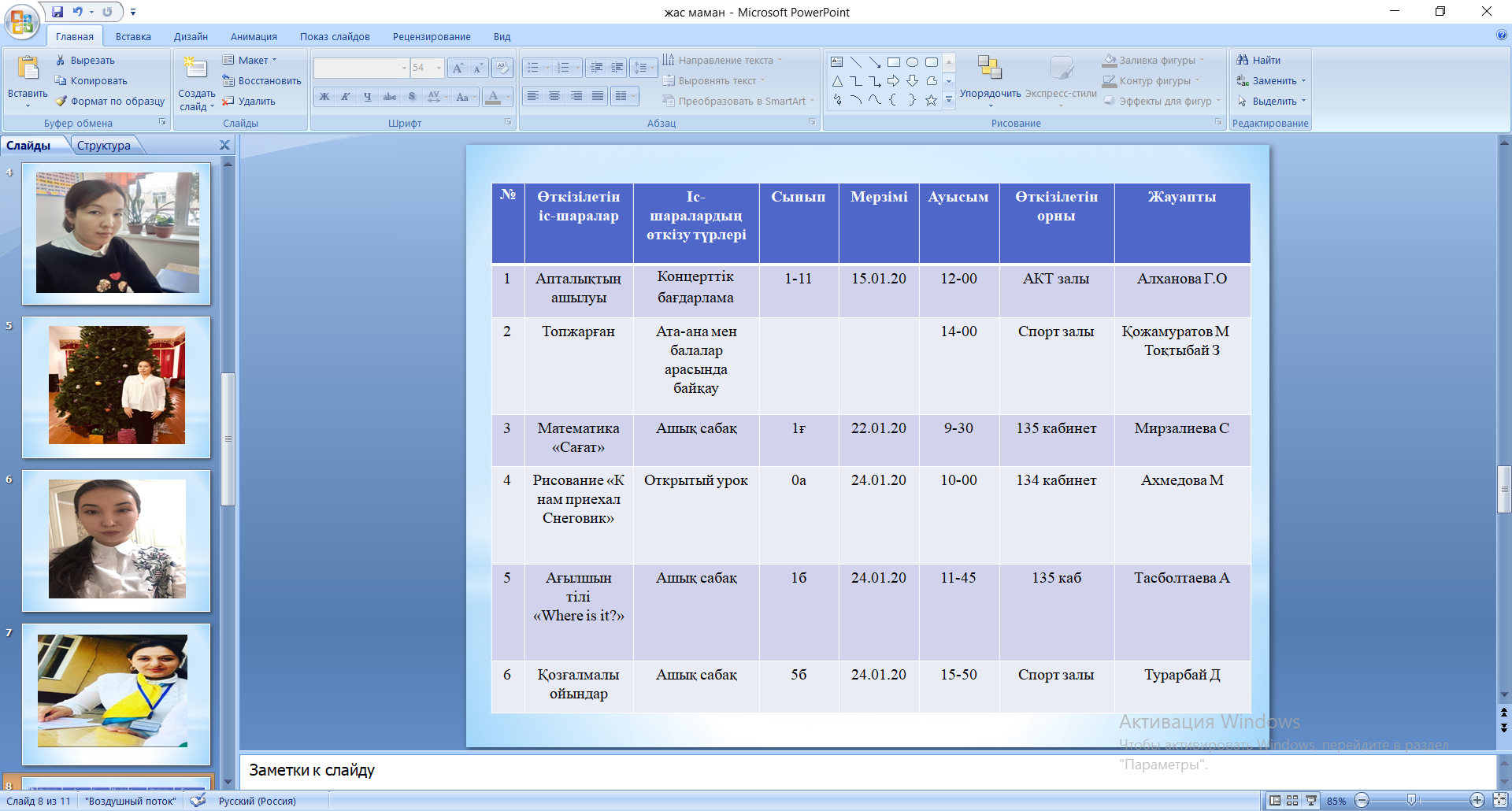Click the spell check icon in status bar

[x=198, y=801]
